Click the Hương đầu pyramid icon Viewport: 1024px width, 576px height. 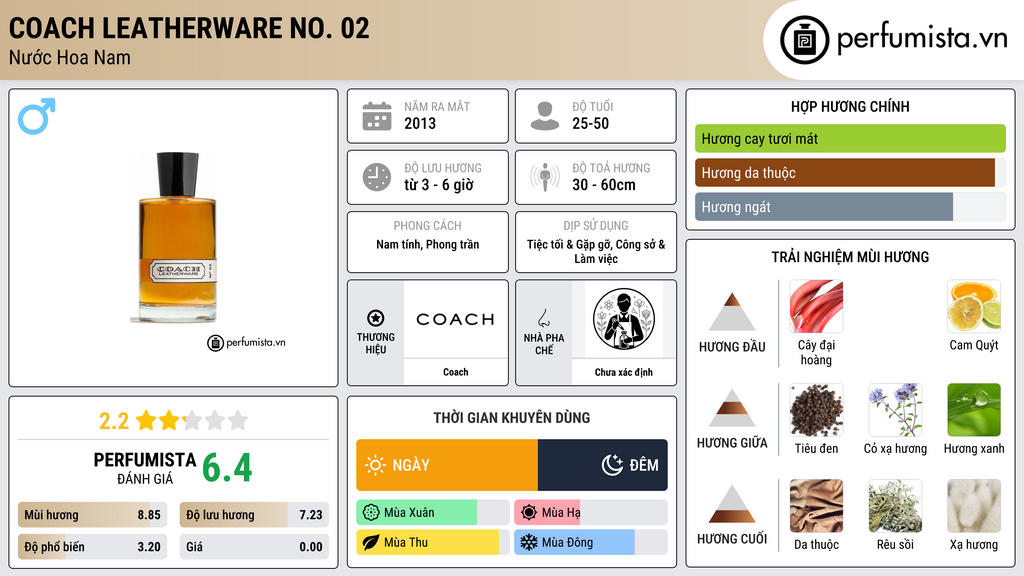tap(732, 312)
